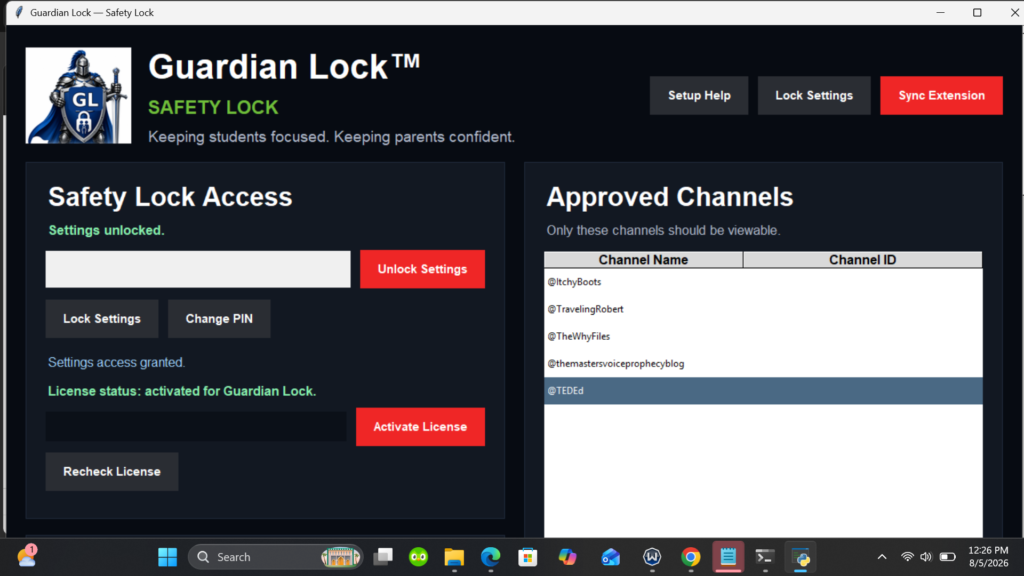Click the taskbar Search box

pos(275,557)
